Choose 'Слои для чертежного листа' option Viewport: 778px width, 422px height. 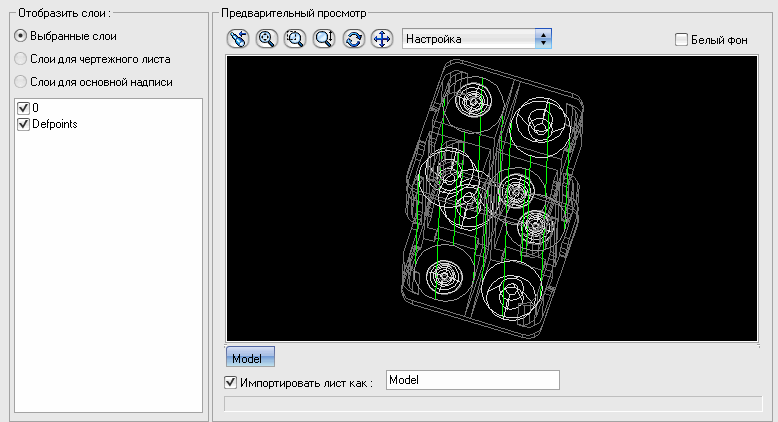point(20,59)
